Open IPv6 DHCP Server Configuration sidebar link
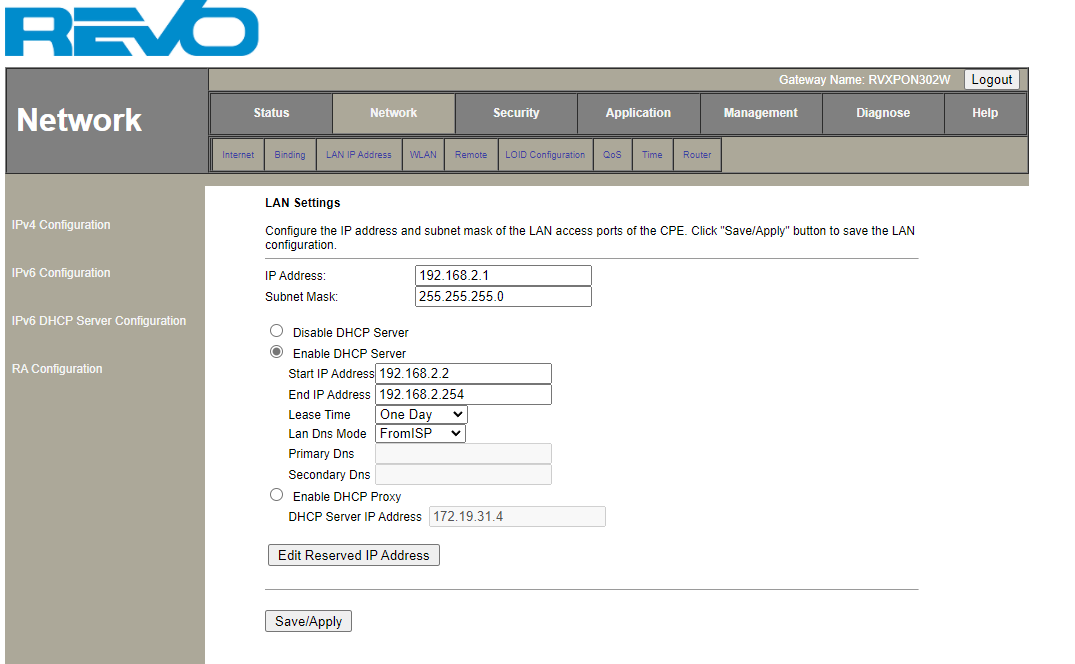 pyautogui.click(x=99, y=321)
